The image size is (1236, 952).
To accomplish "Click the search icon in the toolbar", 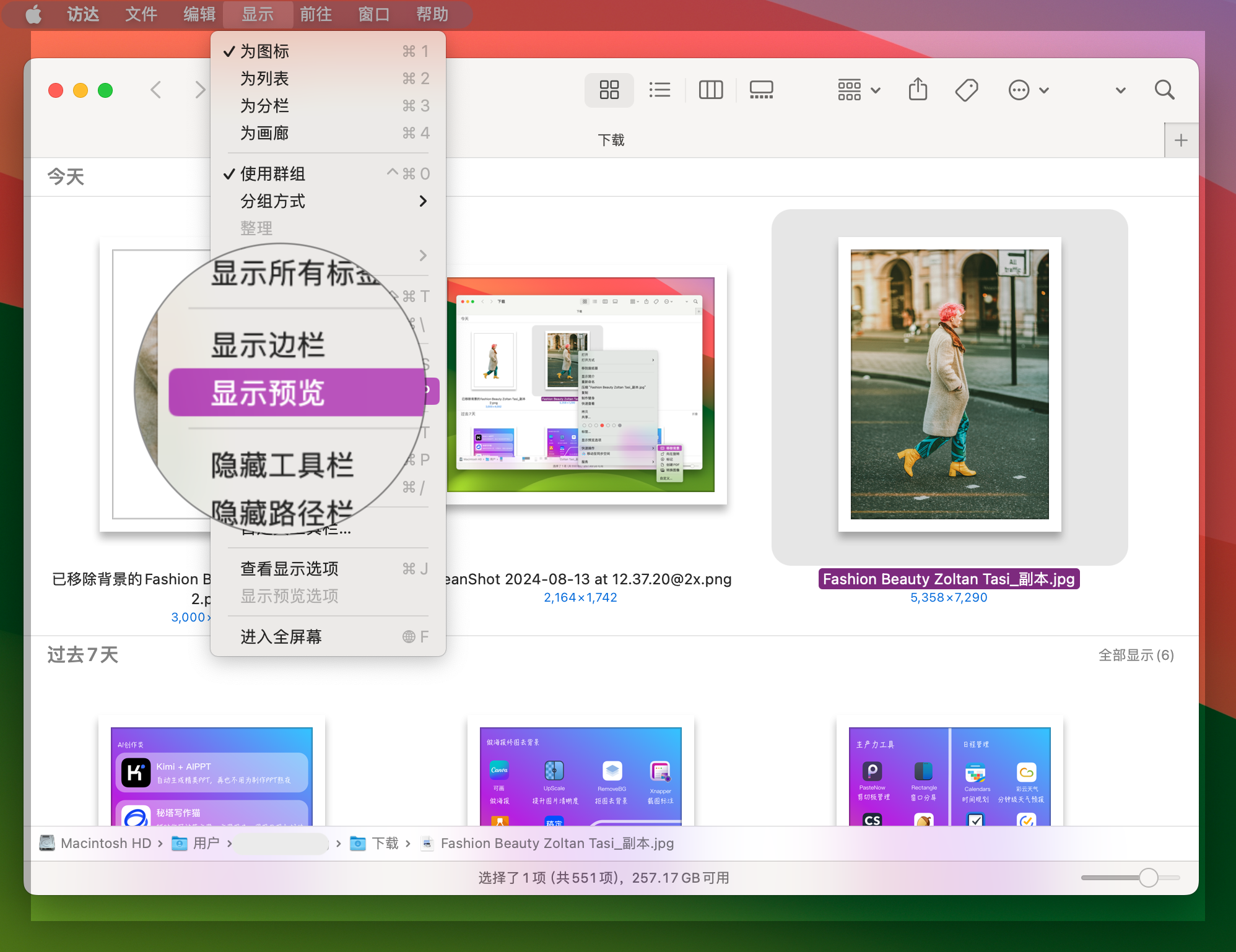I will [1165, 90].
